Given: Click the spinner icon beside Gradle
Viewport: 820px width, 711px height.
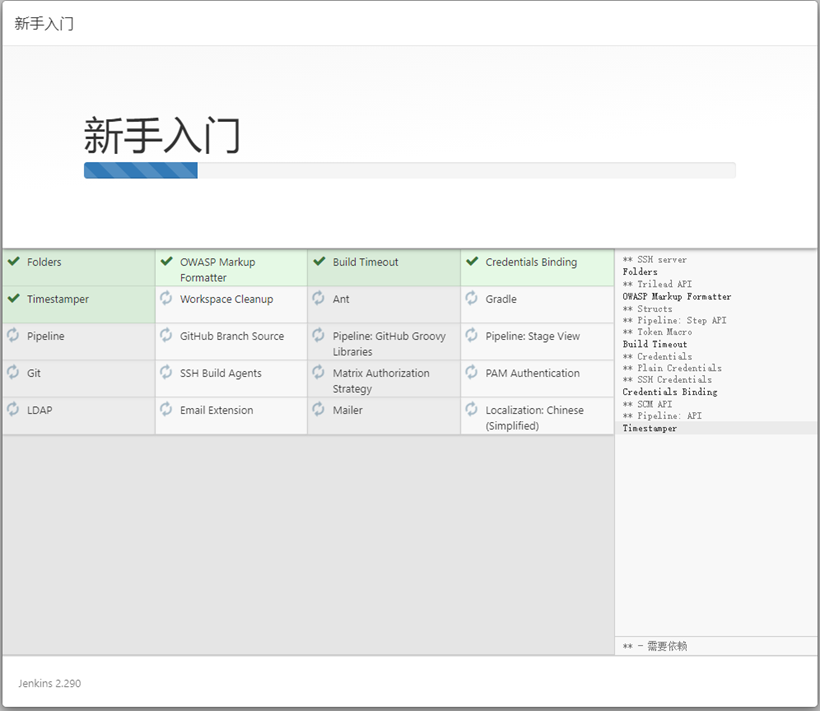Looking at the screenshot, I should point(472,298).
